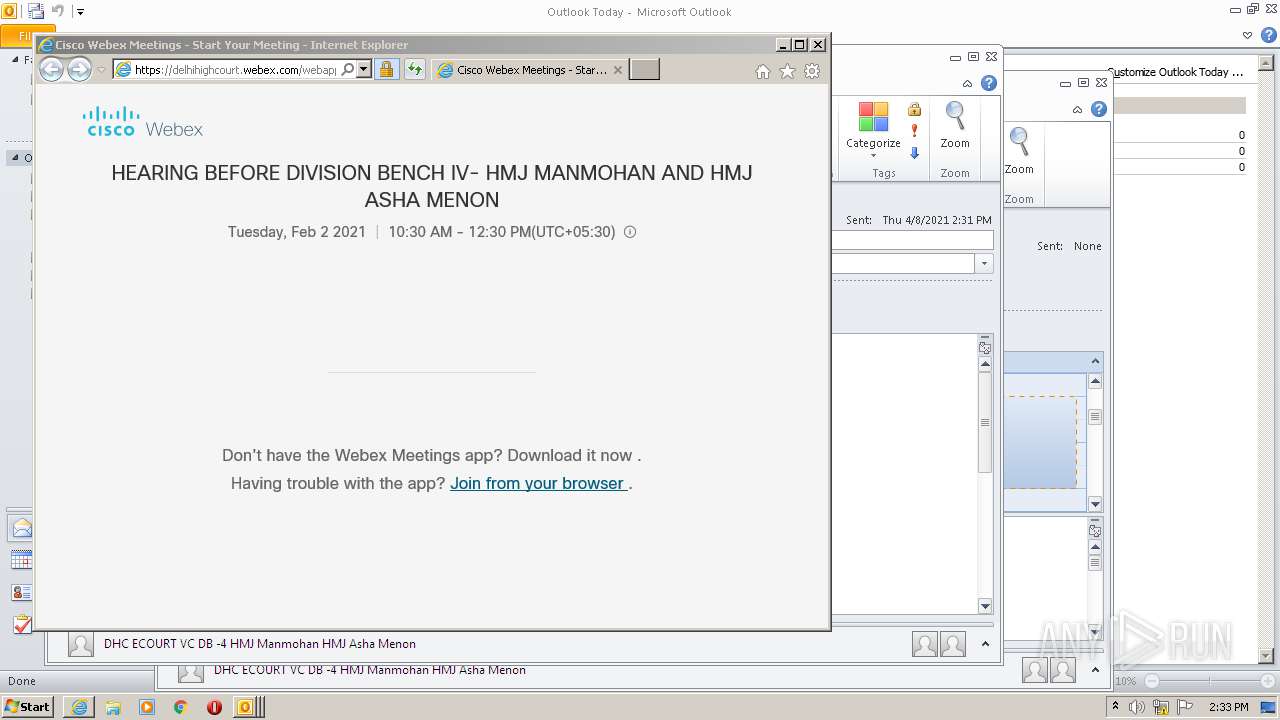Open the Internet Explorer Tools gear menu
This screenshot has width=1280, height=720.
(x=812, y=71)
